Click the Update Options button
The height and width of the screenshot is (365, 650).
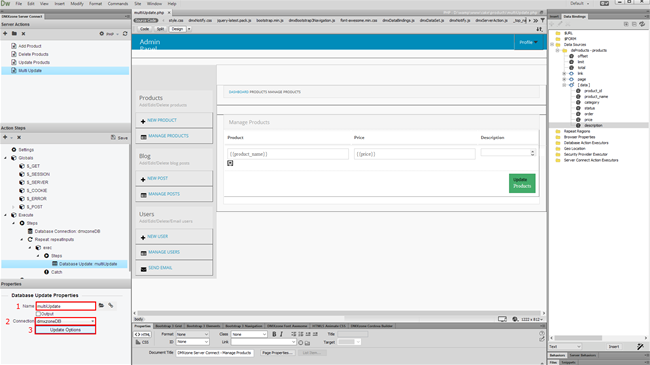65,330
